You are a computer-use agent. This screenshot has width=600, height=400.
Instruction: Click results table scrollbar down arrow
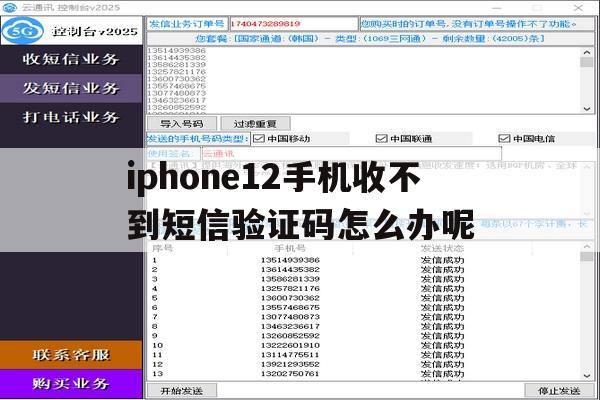pyautogui.click(x=587, y=376)
